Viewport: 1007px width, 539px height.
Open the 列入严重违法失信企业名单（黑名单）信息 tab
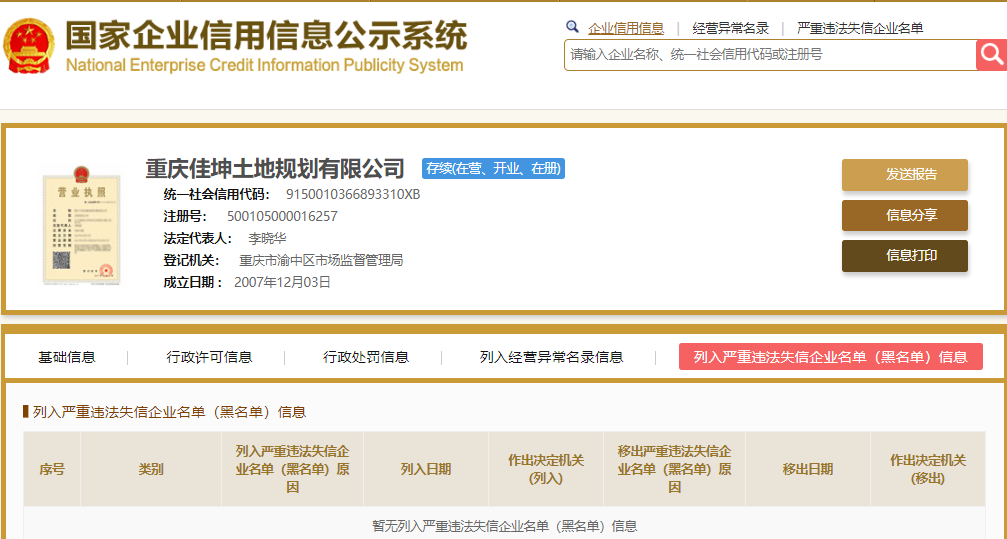830,357
